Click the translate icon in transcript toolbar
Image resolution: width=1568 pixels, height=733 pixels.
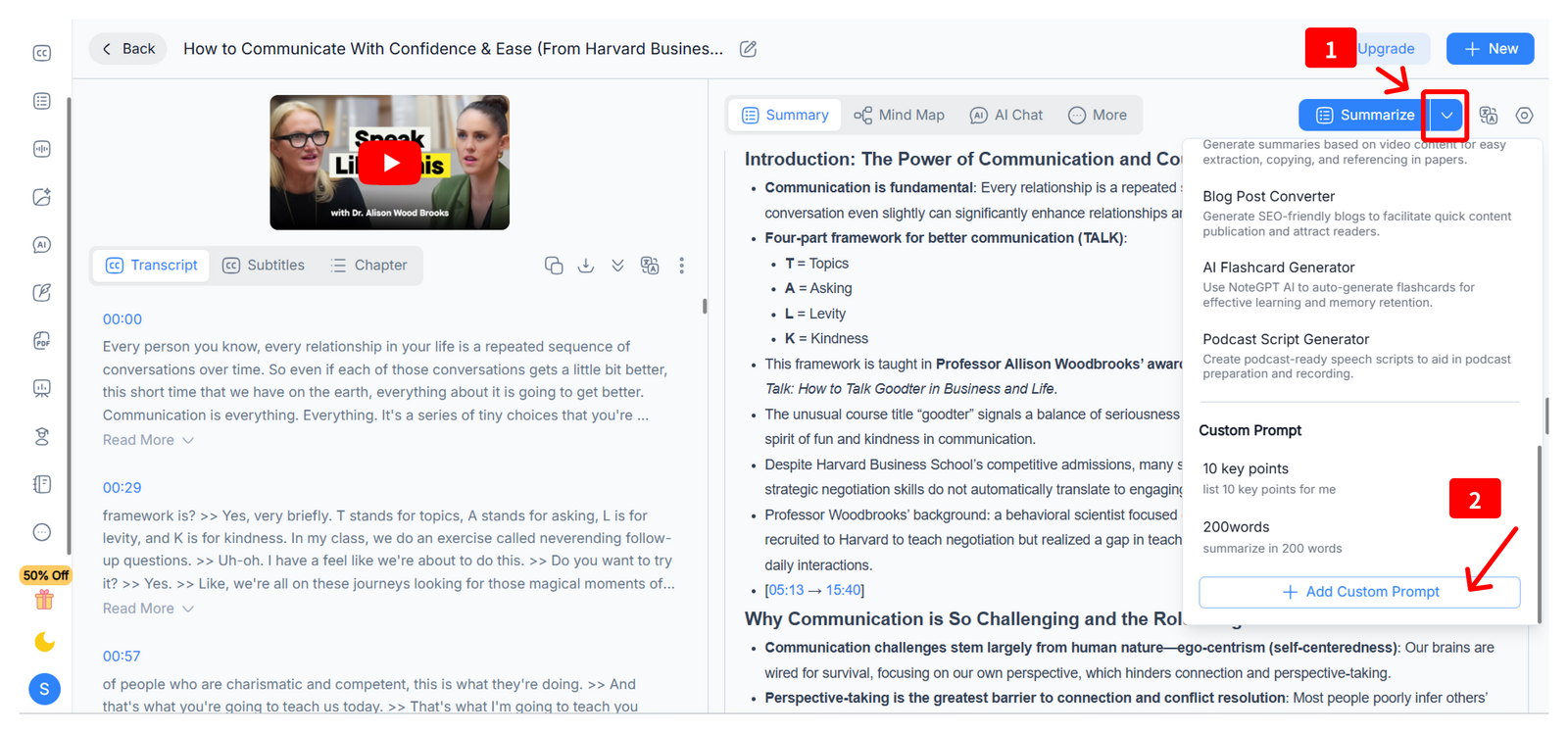pyautogui.click(x=650, y=266)
